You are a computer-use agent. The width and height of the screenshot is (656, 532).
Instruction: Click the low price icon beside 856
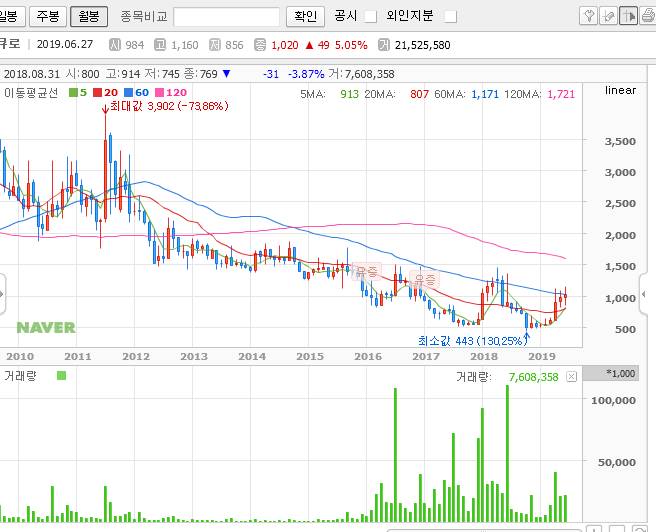click(x=215, y=45)
